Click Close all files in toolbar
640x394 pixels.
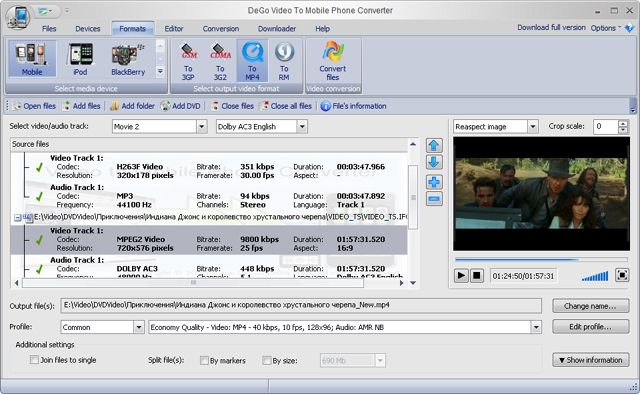tap(286, 106)
